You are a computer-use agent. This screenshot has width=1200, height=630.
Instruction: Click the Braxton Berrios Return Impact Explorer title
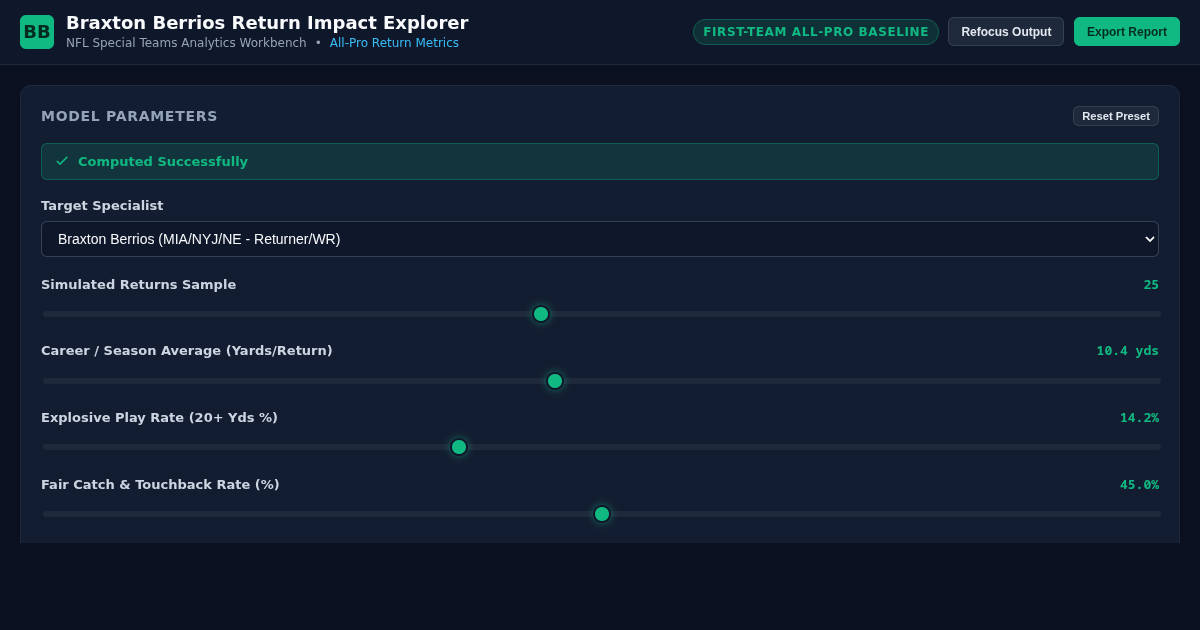[x=267, y=22]
